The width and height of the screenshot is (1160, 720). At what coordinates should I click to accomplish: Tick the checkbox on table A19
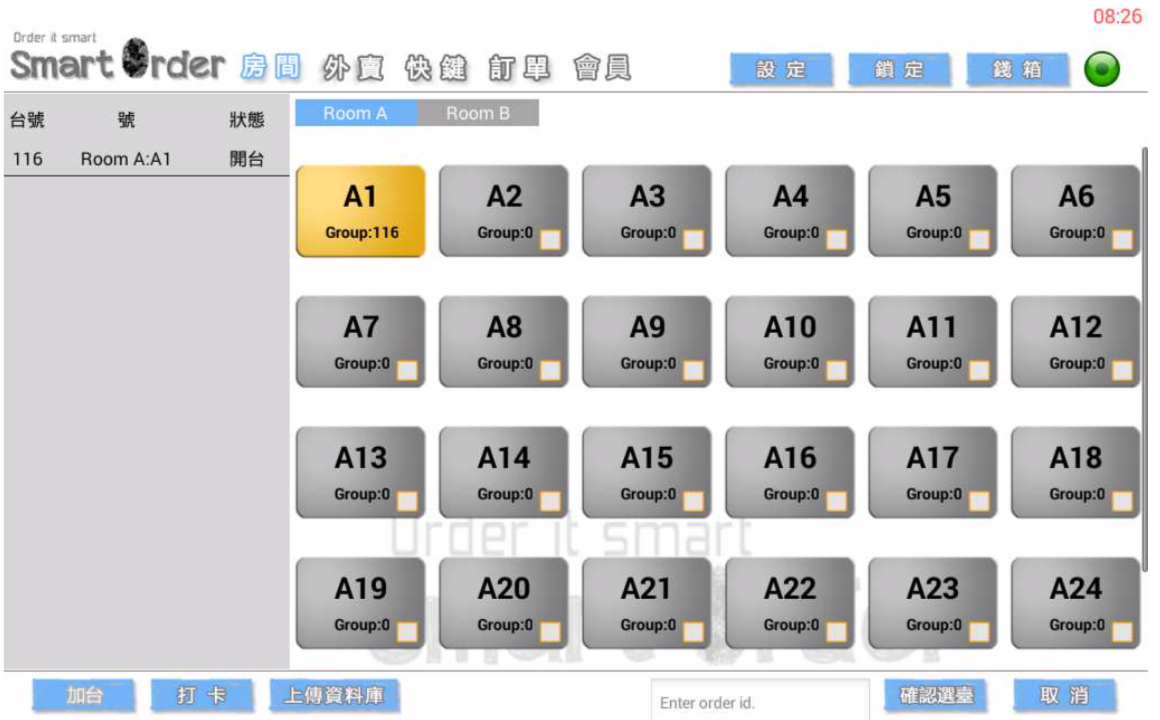(x=407, y=632)
